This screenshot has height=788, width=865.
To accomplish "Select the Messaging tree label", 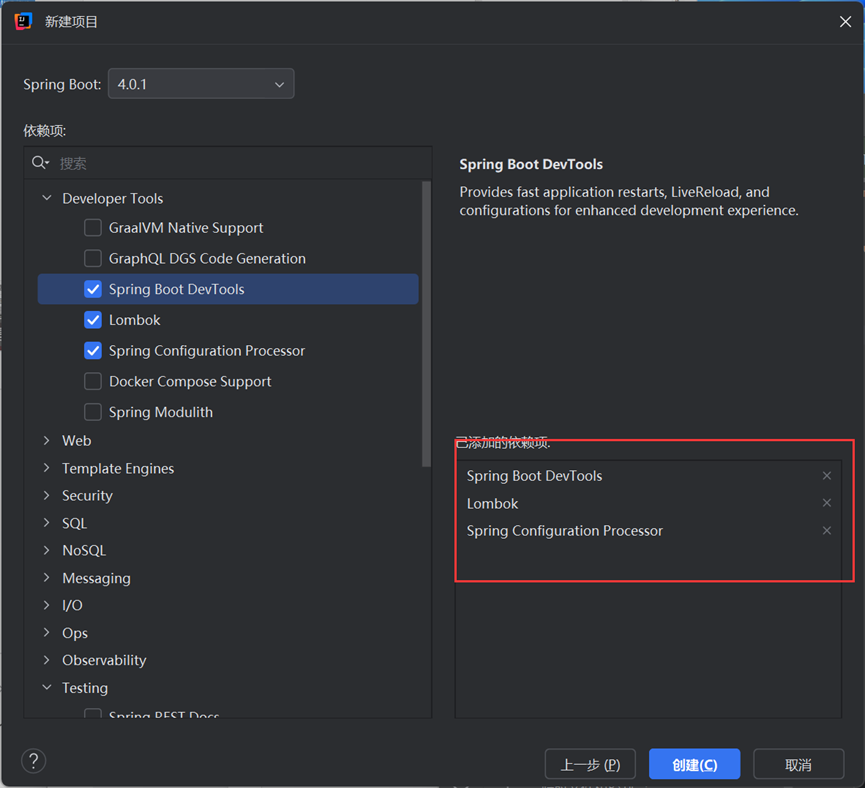I will point(97,578).
